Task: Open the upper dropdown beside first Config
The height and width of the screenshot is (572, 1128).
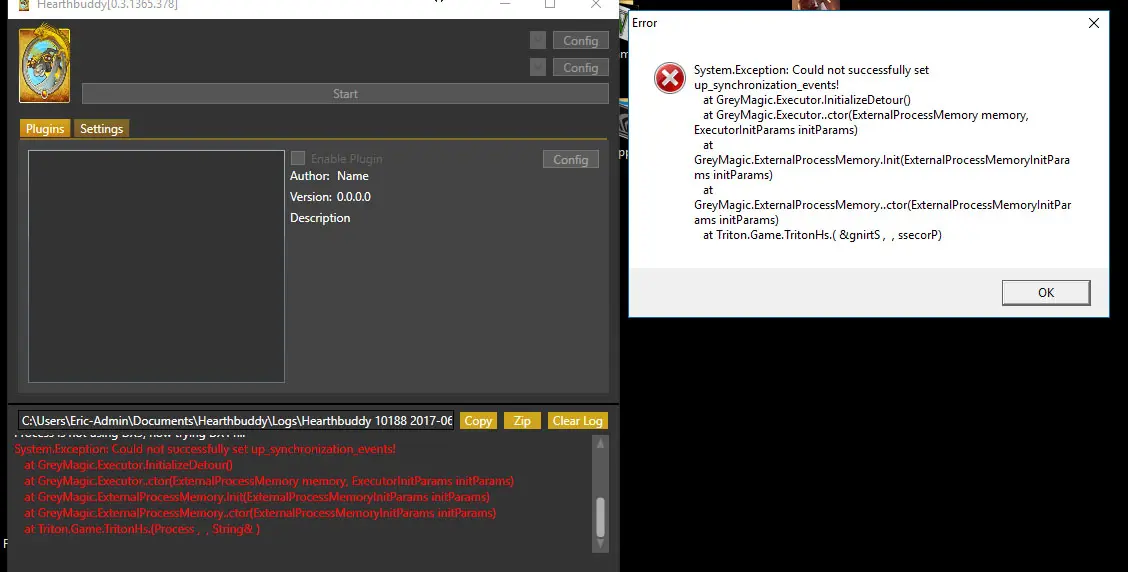Action: pyautogui.click(x=537, y=40)
